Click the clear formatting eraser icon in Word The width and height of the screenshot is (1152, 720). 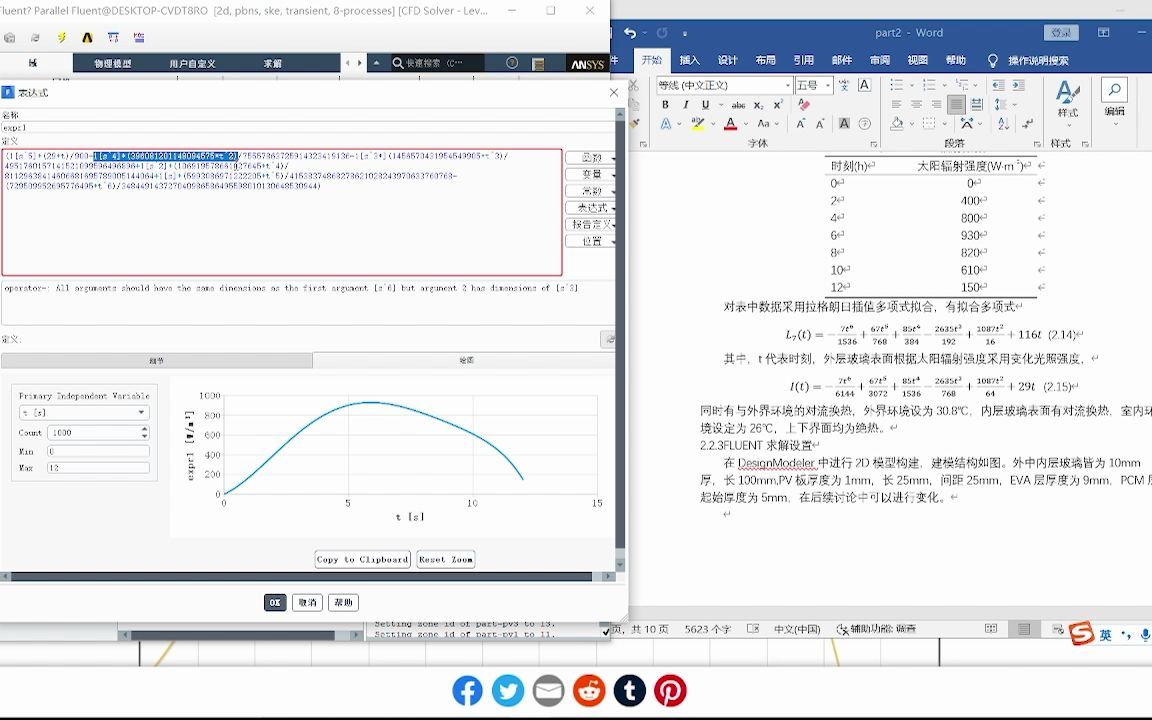point(803,104)
